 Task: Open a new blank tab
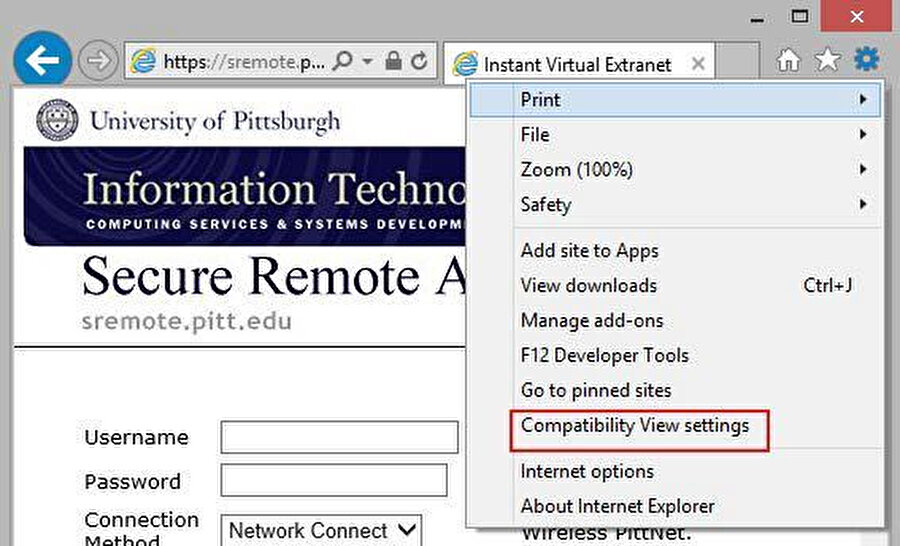click(738, 61)
